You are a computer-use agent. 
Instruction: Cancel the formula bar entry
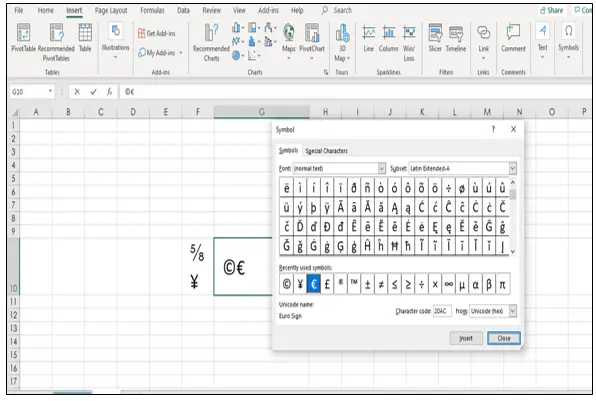pyautogui.click(x=77, y=92)
